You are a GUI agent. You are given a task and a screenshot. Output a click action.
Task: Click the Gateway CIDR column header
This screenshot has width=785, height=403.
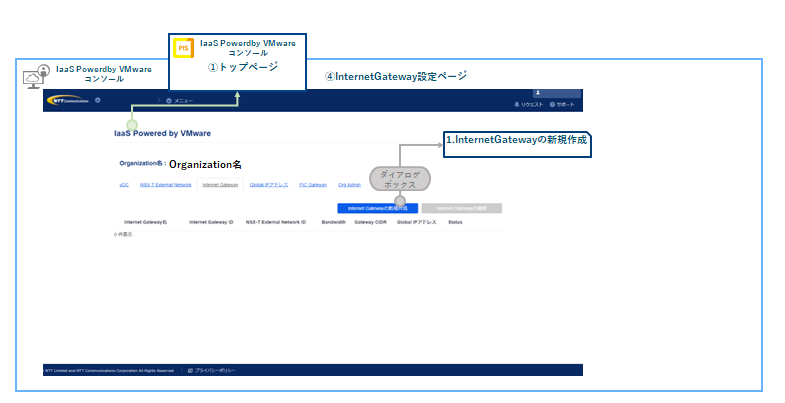pyautogui.click(x=370, y=222)
